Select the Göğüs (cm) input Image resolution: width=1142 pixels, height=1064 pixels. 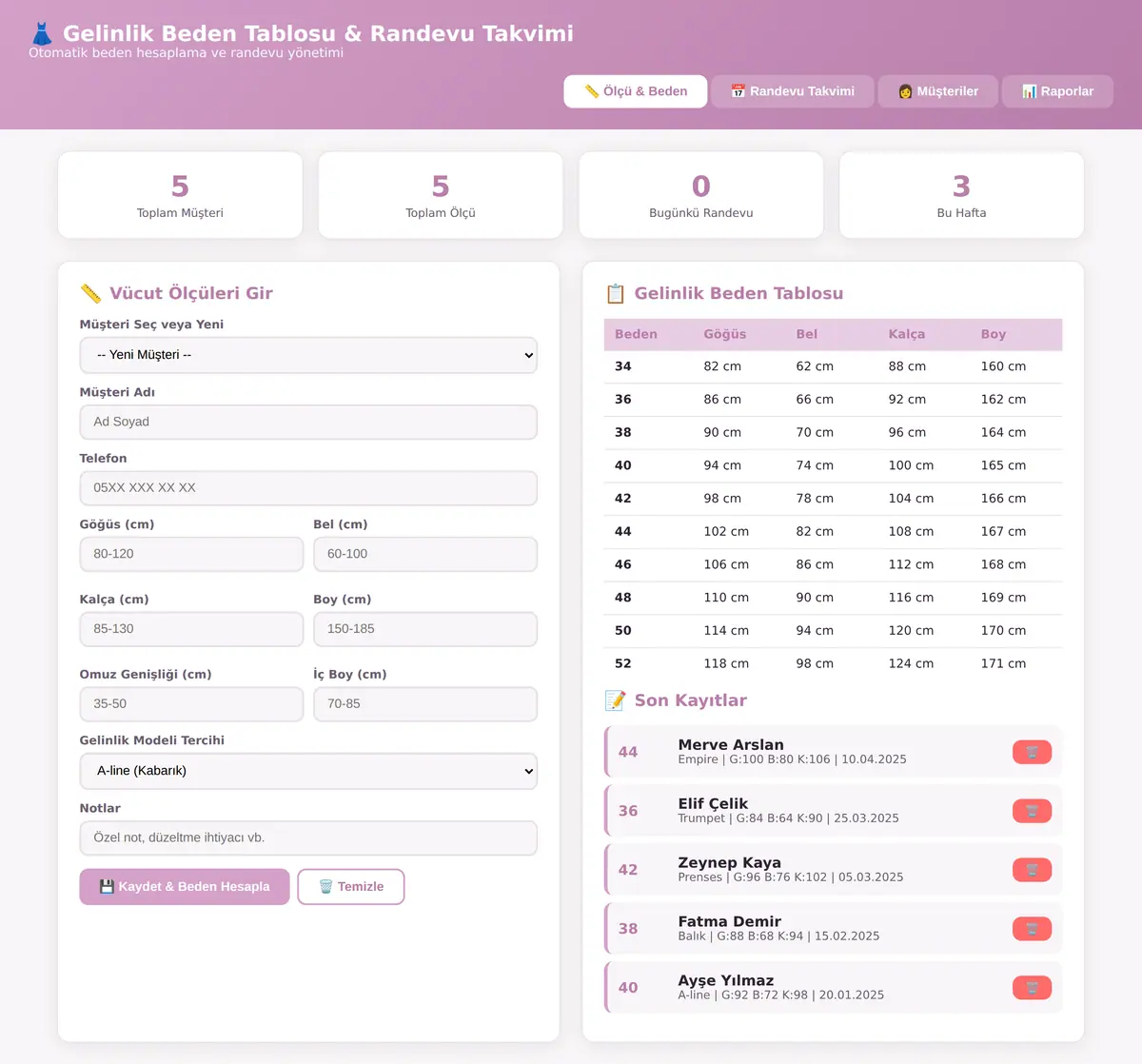tap(191, 554)
